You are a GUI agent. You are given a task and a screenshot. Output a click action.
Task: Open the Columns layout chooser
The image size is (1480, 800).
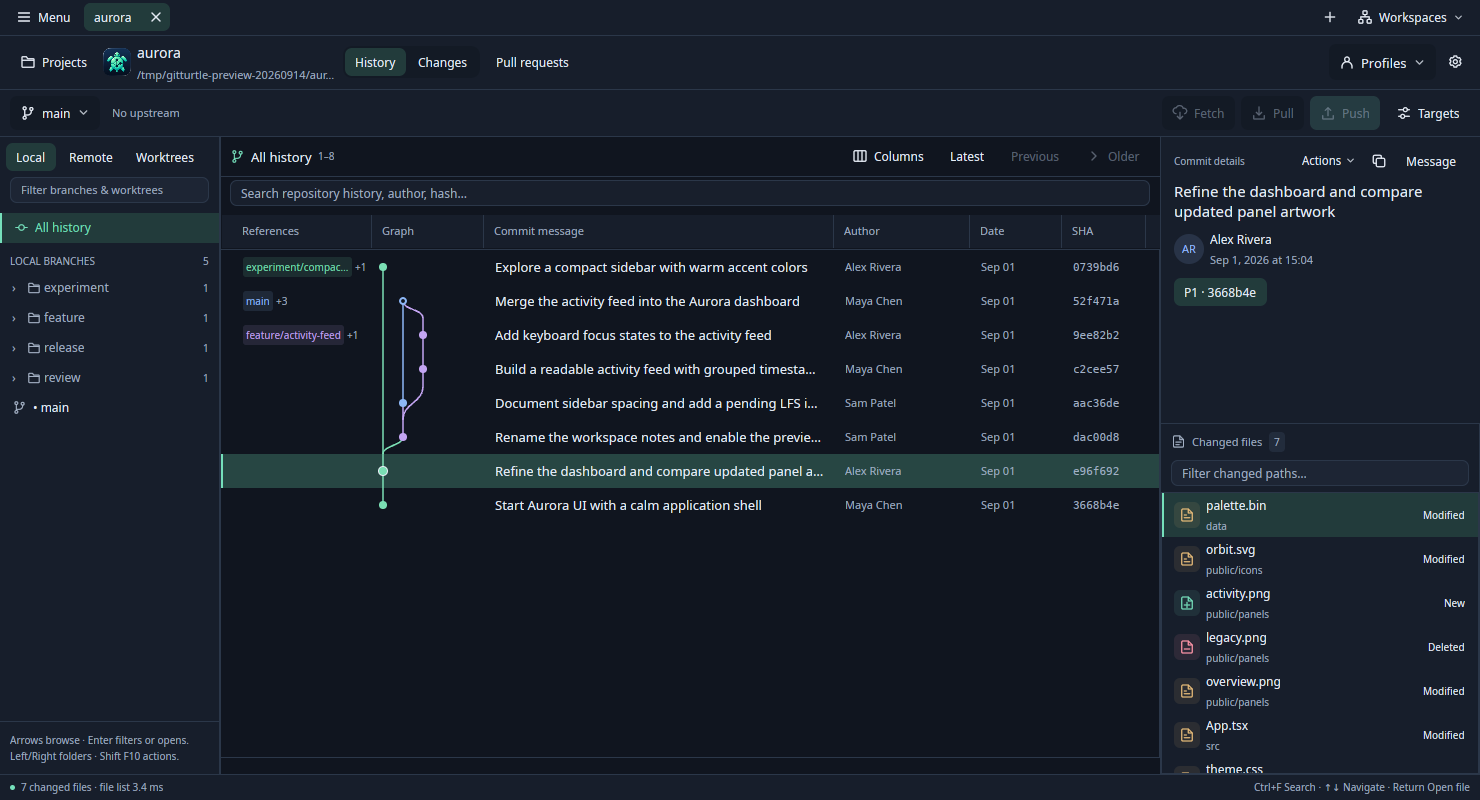click(x=888, y=156)
